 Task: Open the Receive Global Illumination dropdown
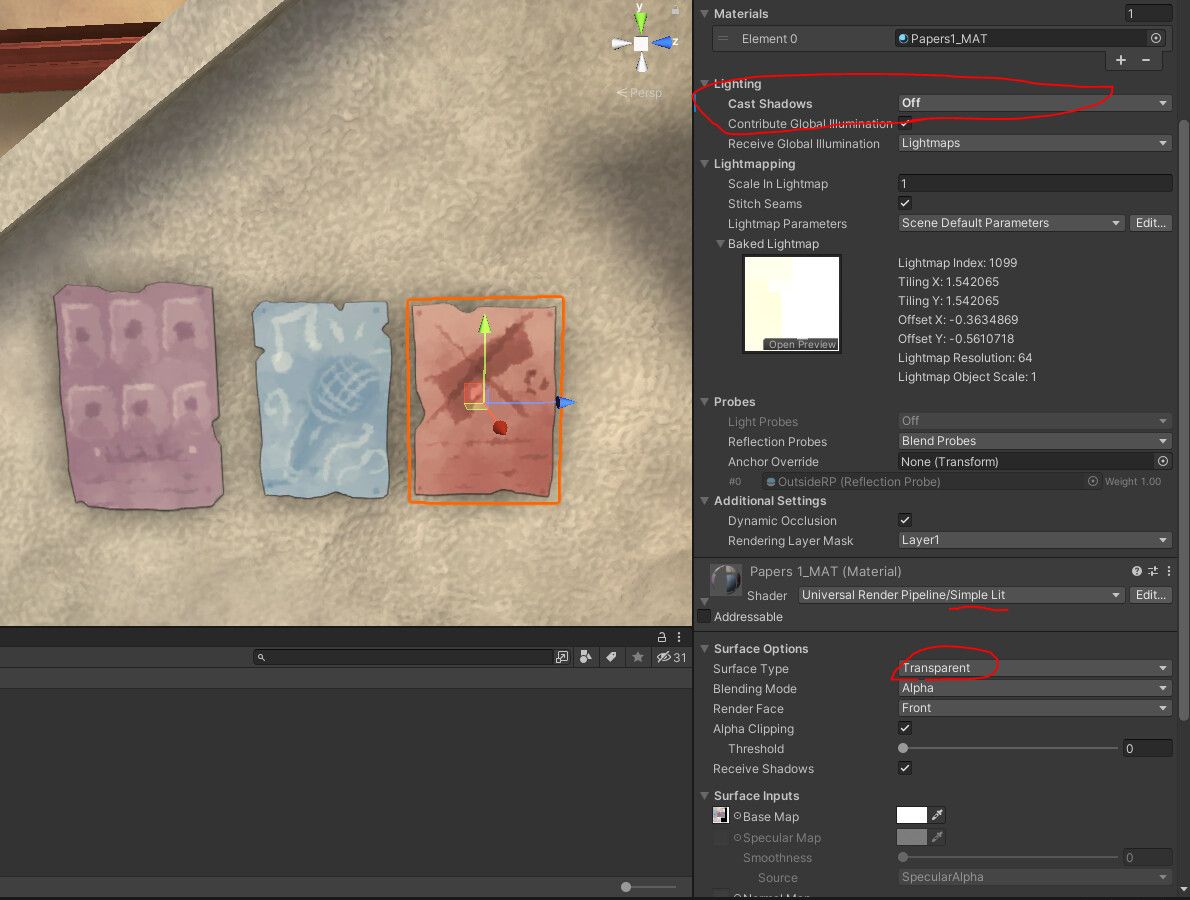[1034, 142]
